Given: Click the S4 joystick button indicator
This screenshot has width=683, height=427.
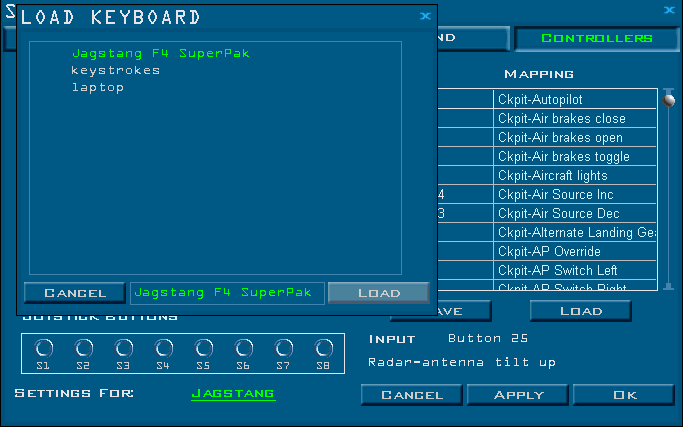Looking at the screenshot, I should pos(163,348).
